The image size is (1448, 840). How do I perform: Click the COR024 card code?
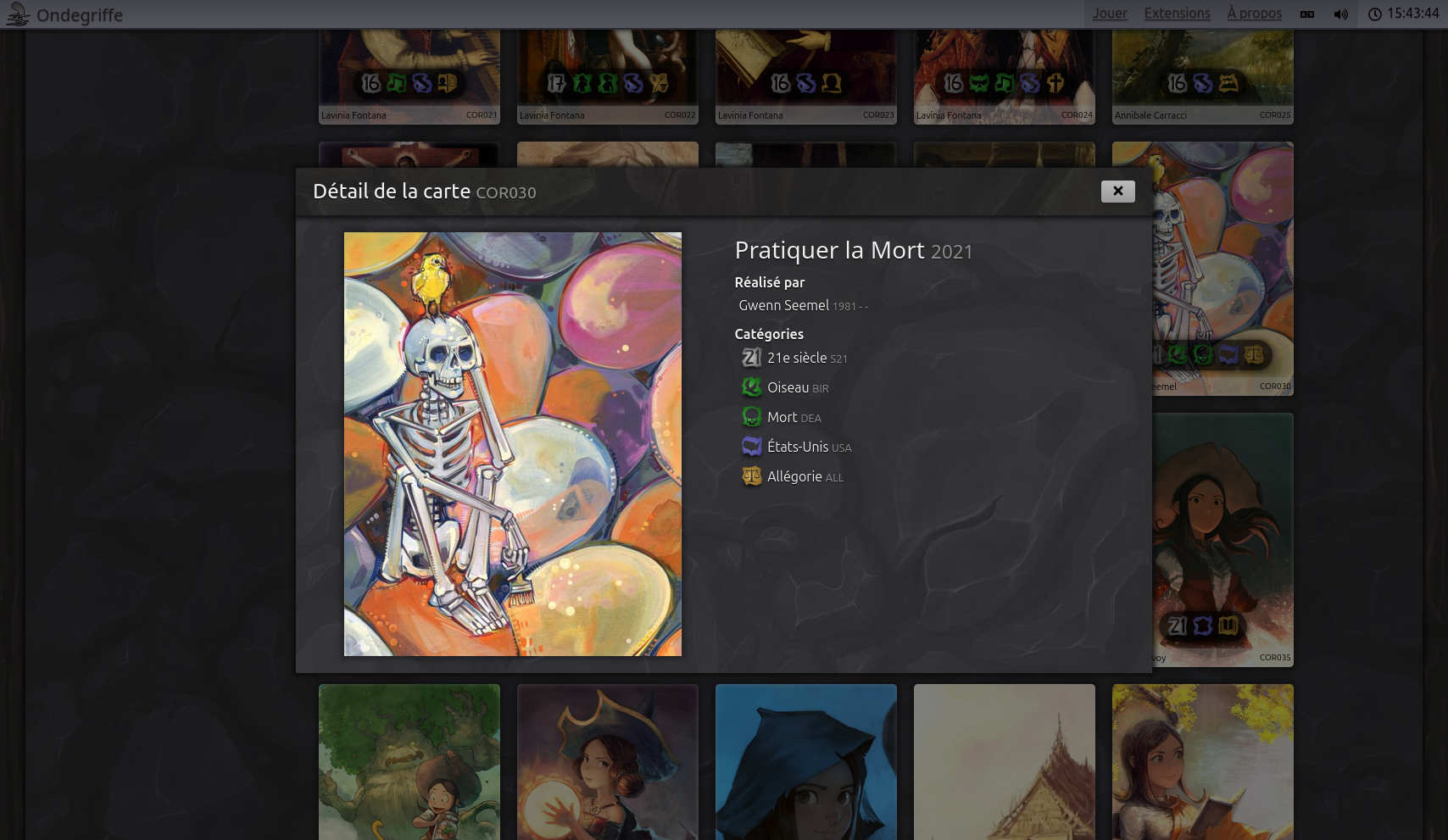1077,115
